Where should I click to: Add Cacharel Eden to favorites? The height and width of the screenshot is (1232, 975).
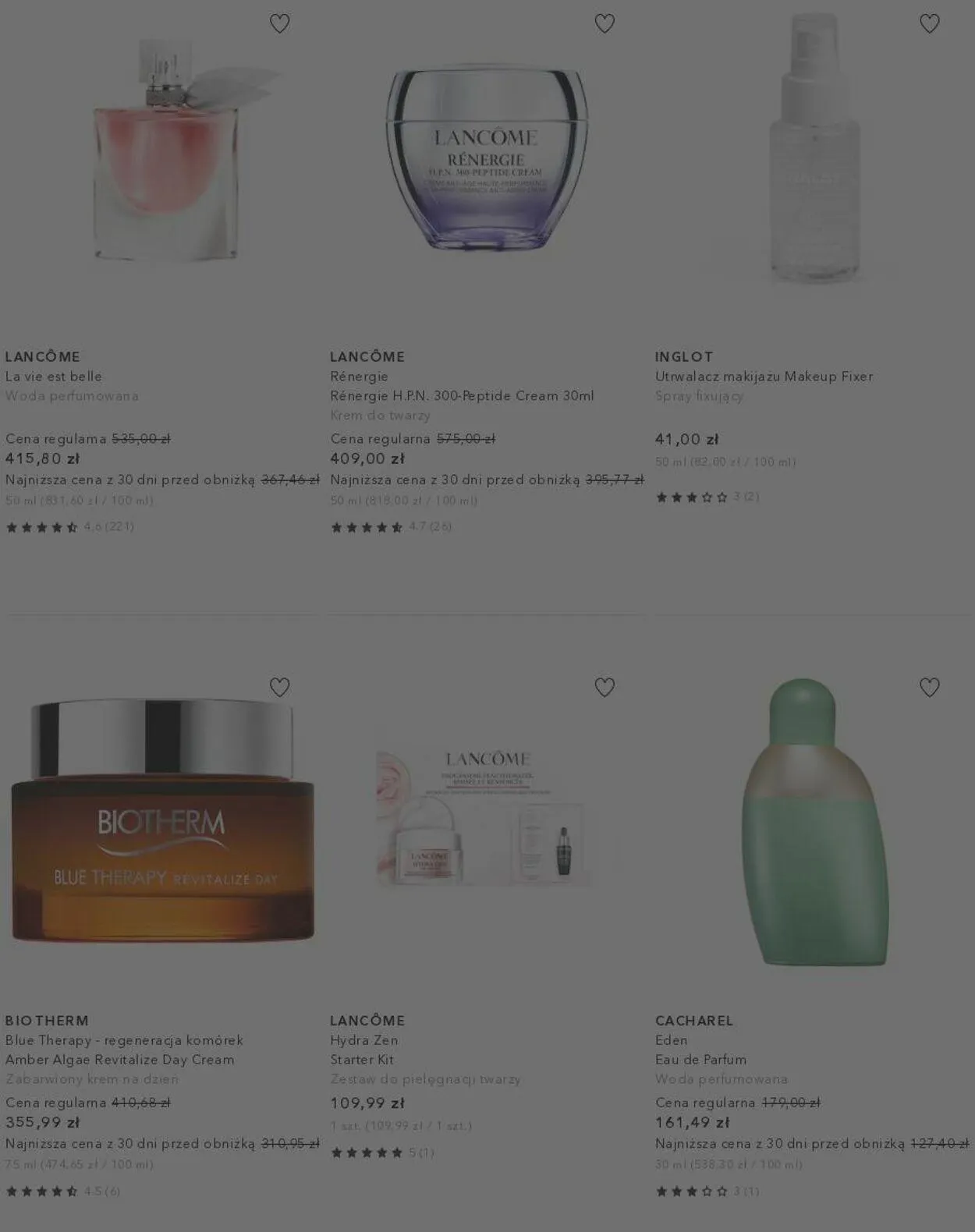[929, 687]
